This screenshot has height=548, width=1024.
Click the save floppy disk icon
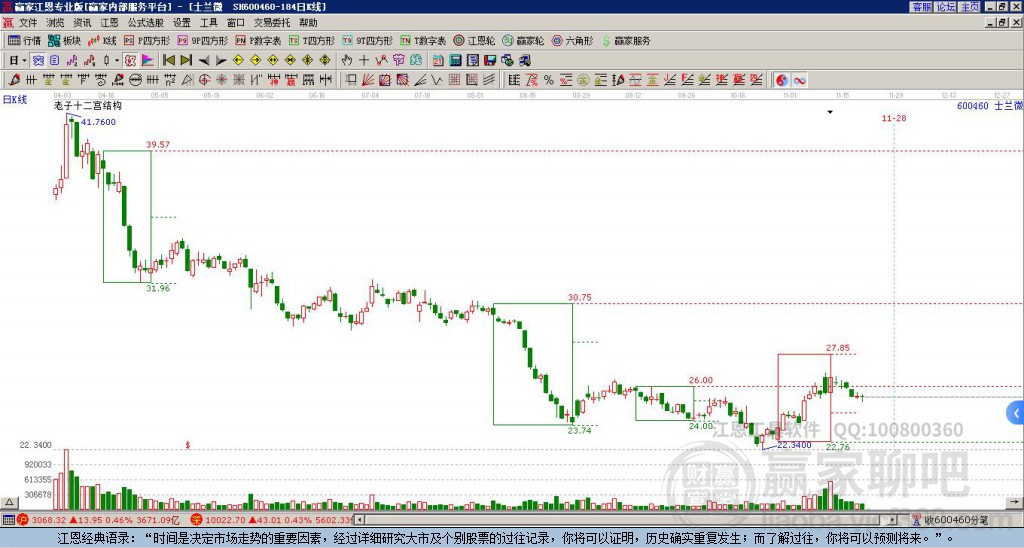click(490, 61)
